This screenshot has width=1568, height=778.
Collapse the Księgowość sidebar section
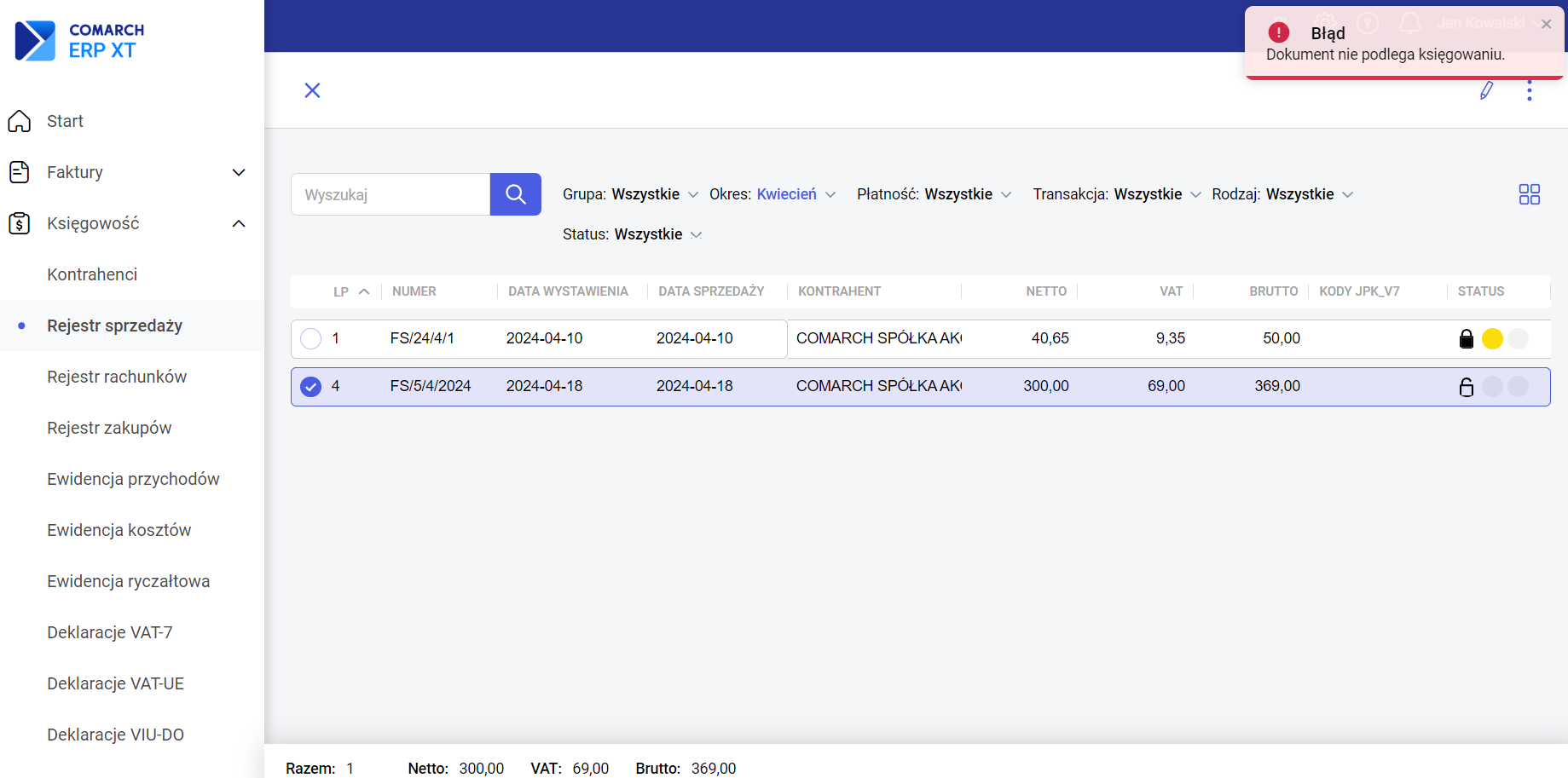tap(239, 223)
